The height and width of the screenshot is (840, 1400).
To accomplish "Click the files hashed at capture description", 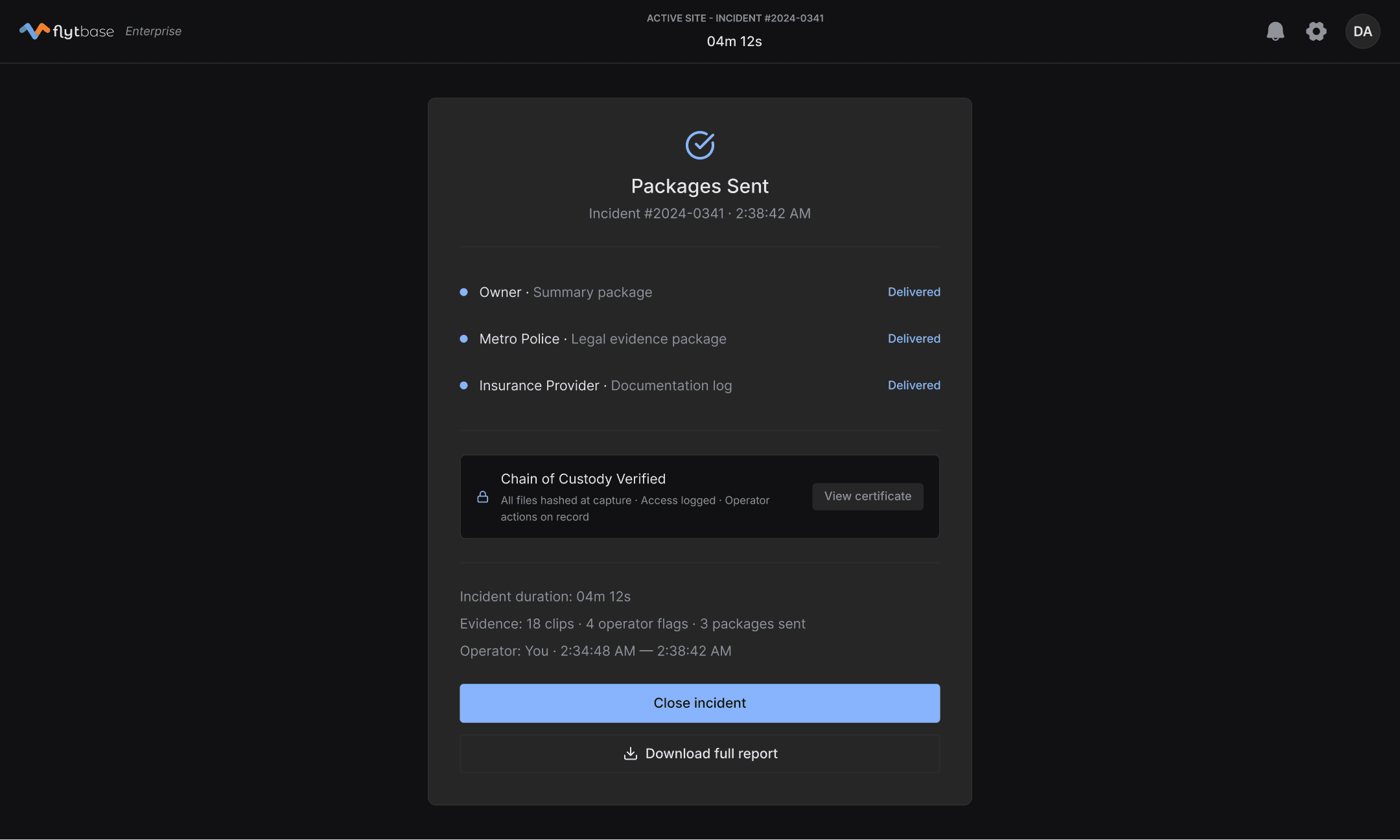I will (635, 509).
